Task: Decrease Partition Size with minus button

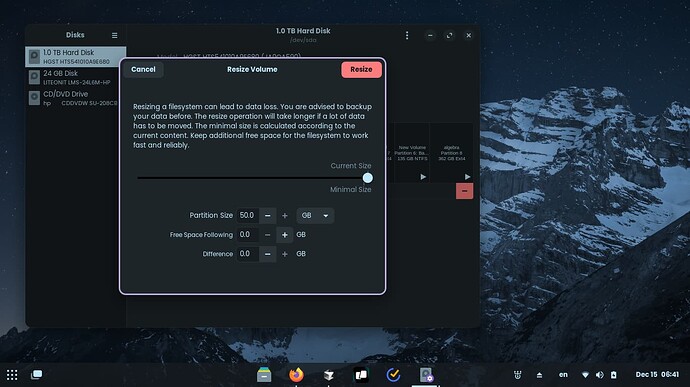Action: coord(268,216)
